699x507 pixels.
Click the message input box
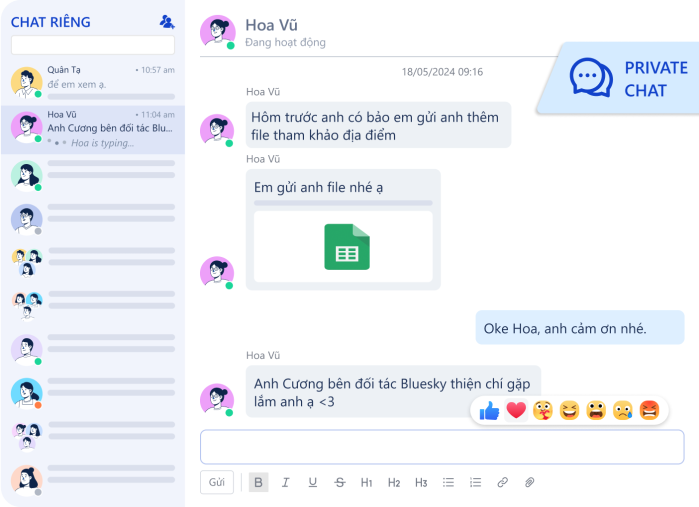coord(442,447)
